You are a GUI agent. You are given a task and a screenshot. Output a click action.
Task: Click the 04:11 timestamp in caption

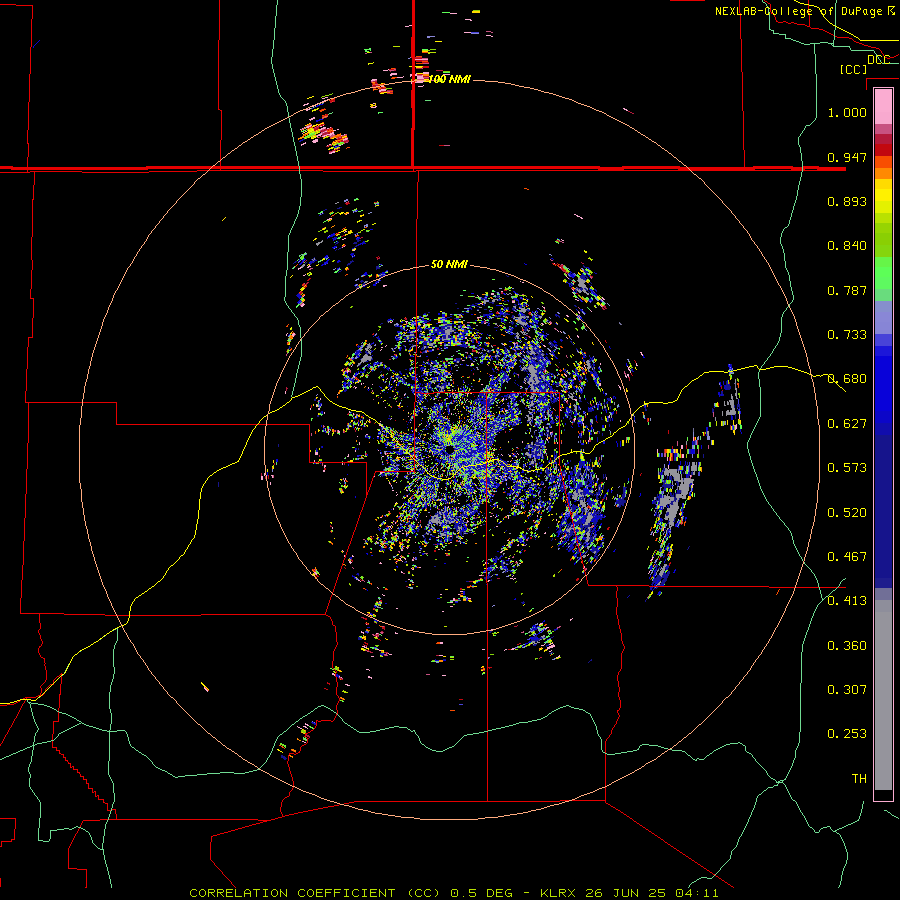click(697, 893)
